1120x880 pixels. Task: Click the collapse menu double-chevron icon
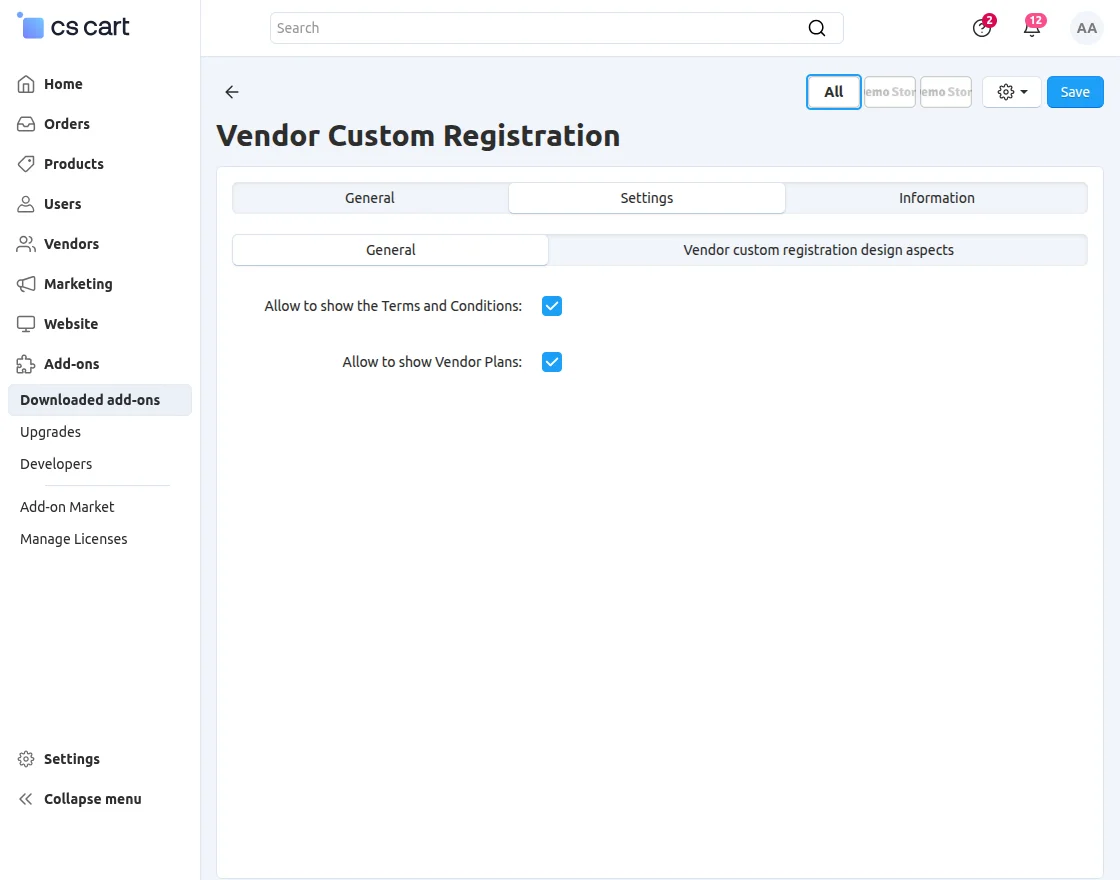26,799
